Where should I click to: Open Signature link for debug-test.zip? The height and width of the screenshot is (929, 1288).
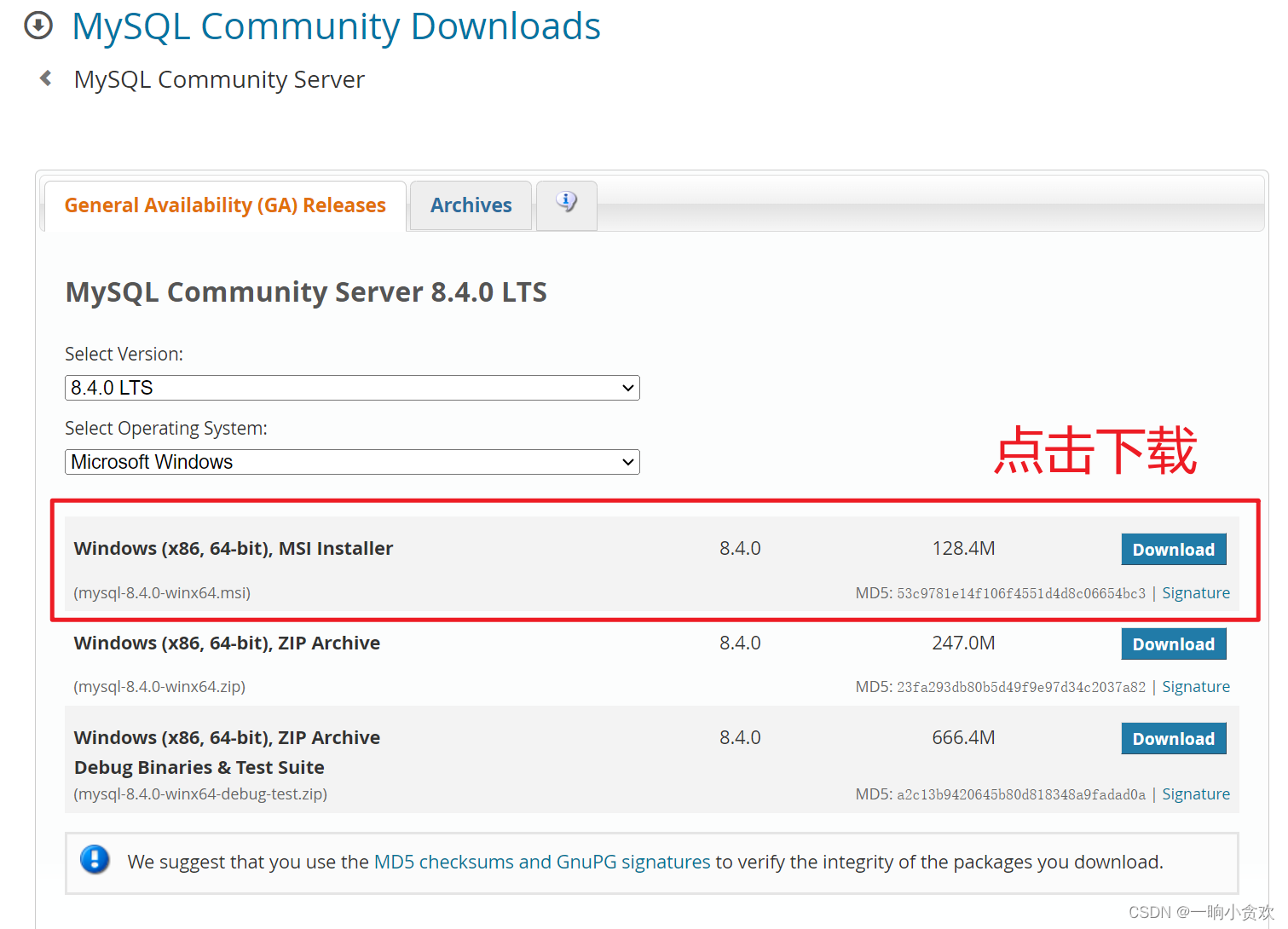coord(1196,794)
